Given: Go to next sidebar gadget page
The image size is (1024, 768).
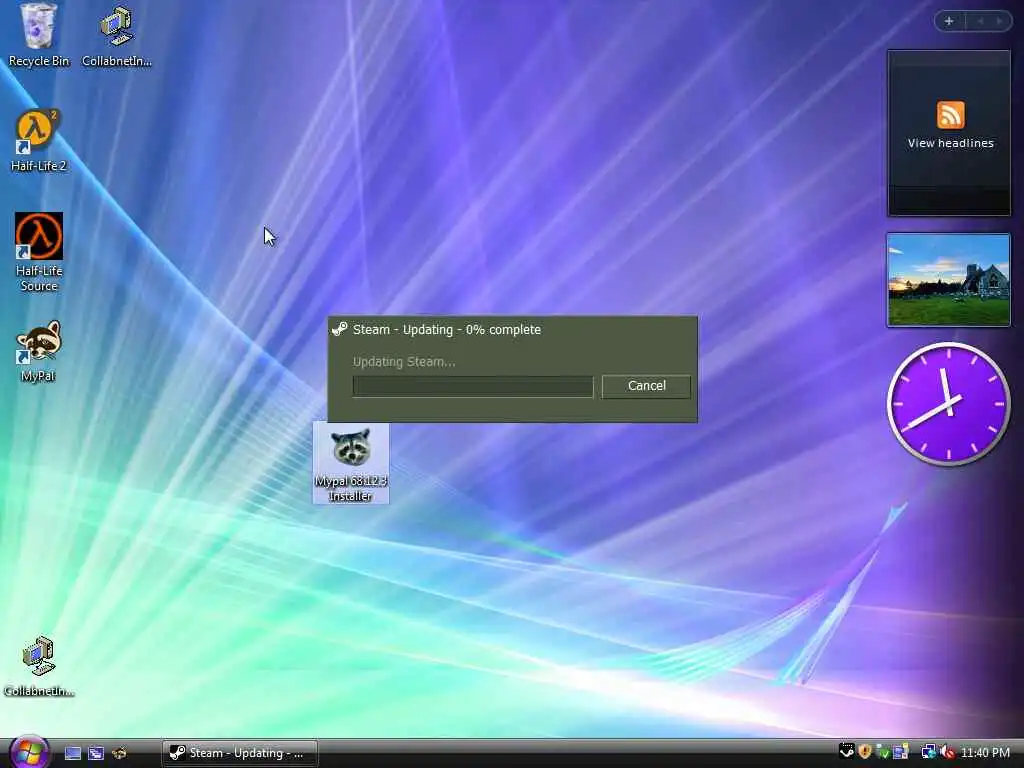Looking at the screenshot, I should pyautogui.click(x=999, y=21).
